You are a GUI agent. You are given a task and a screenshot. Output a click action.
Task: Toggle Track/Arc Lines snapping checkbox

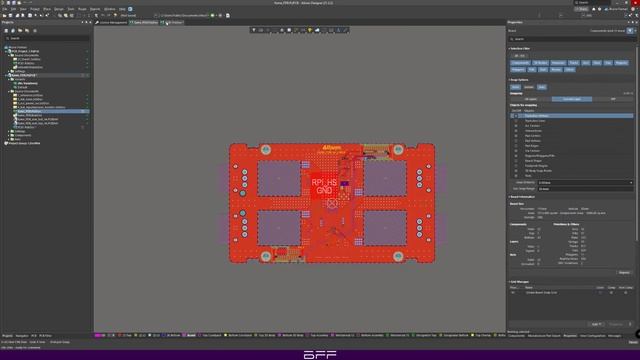[516, 121]
